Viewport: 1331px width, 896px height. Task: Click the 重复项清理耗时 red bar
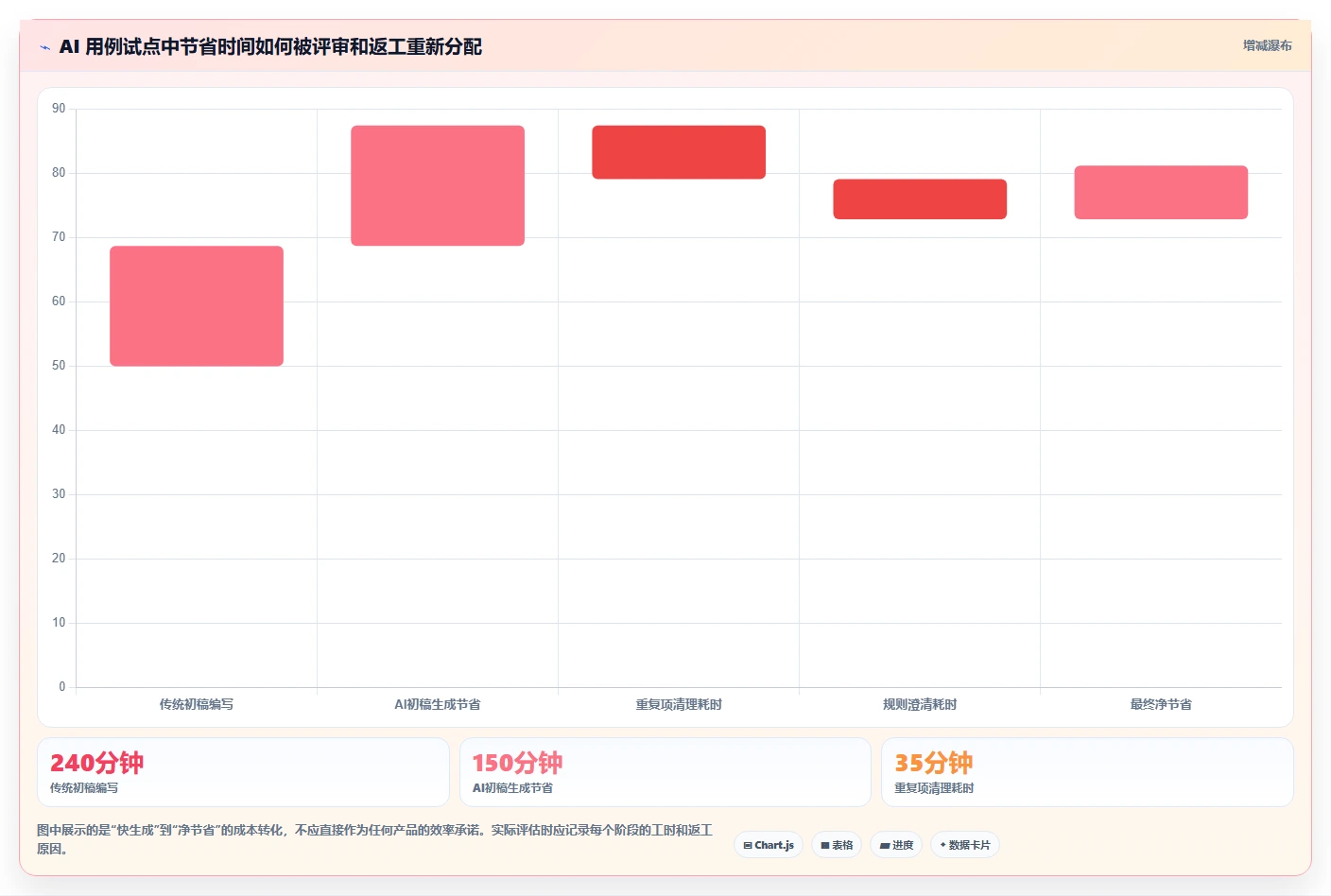pos(679,152)
